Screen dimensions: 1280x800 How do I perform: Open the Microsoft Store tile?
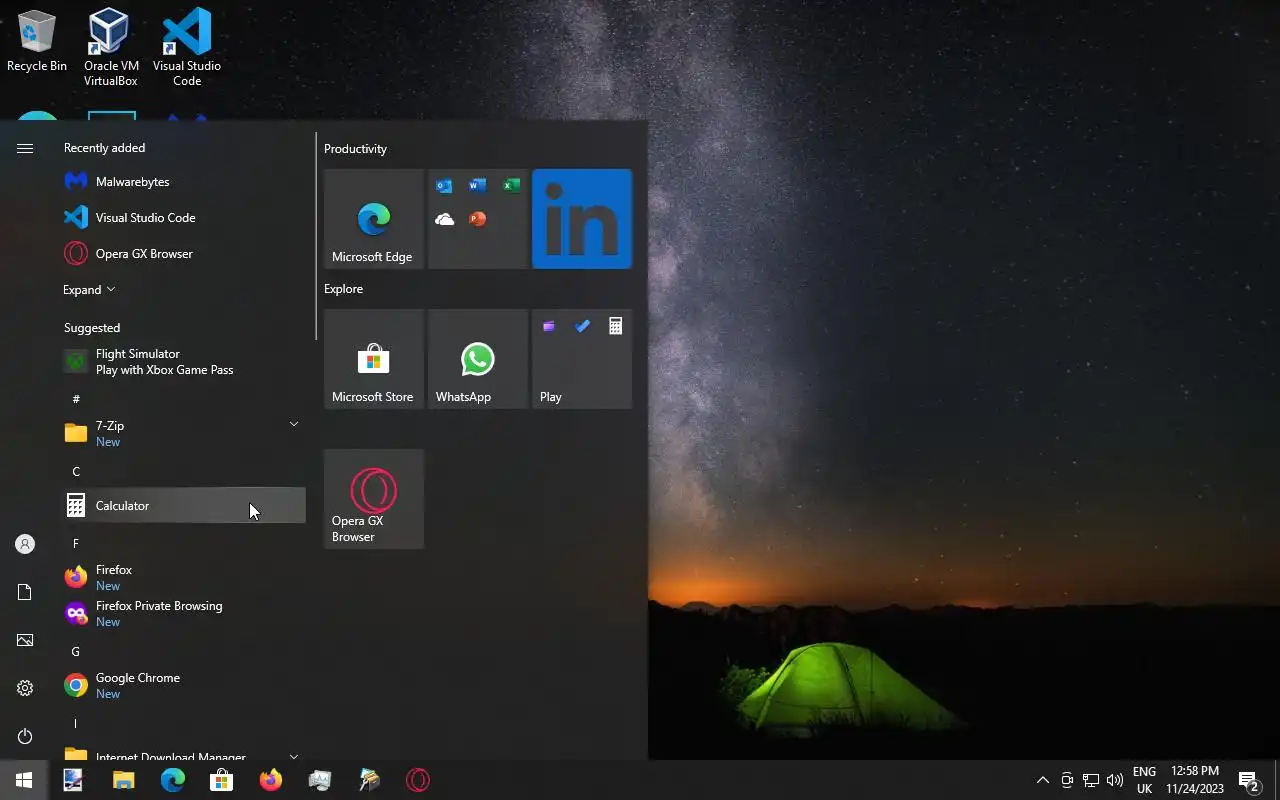tap(374, 359)
